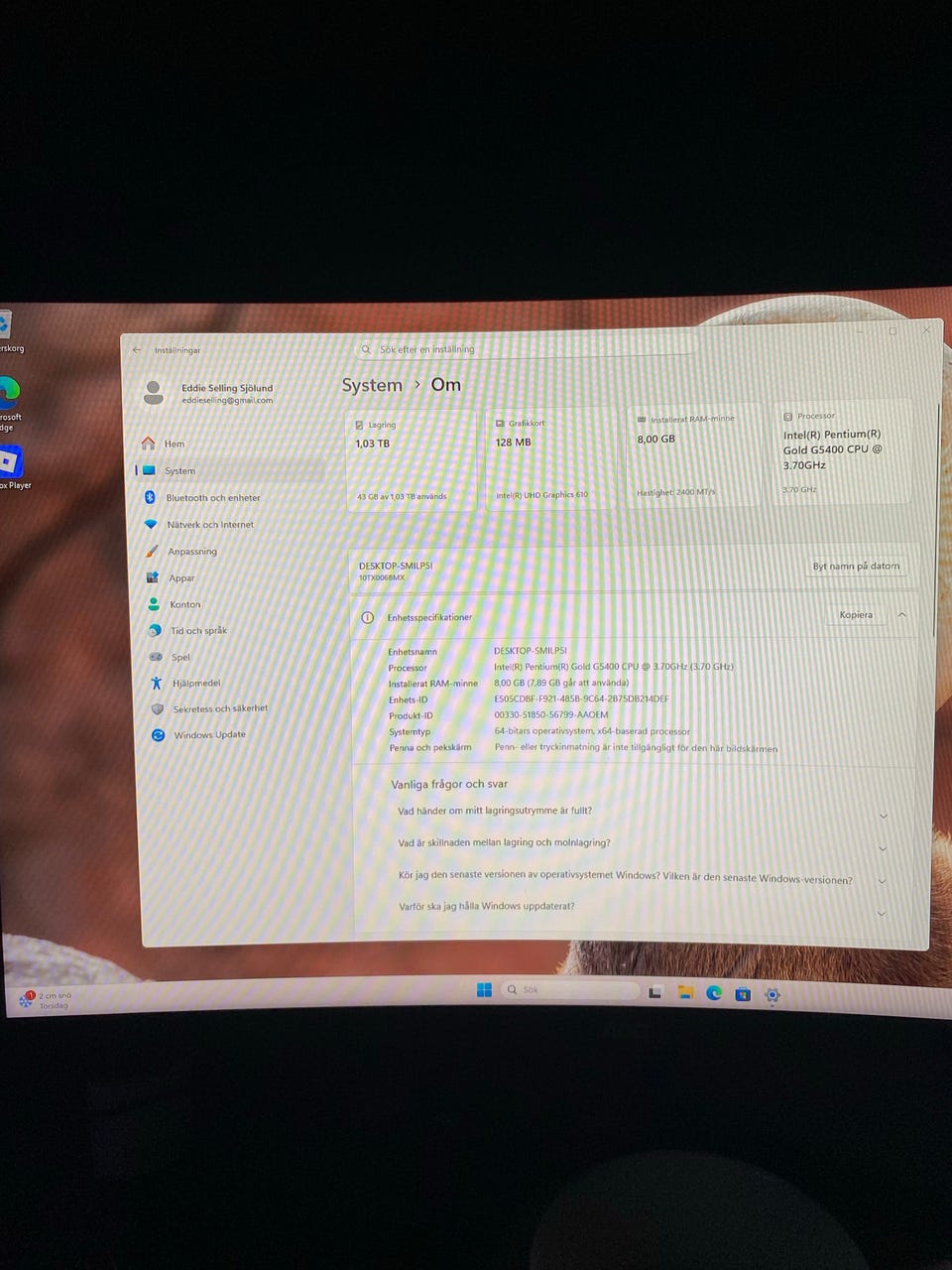Open File Explorer from the taskbar
Image resolution: width=952 pixels, height=1270 pixels.
pyautogui.click(x=684, y=992)
